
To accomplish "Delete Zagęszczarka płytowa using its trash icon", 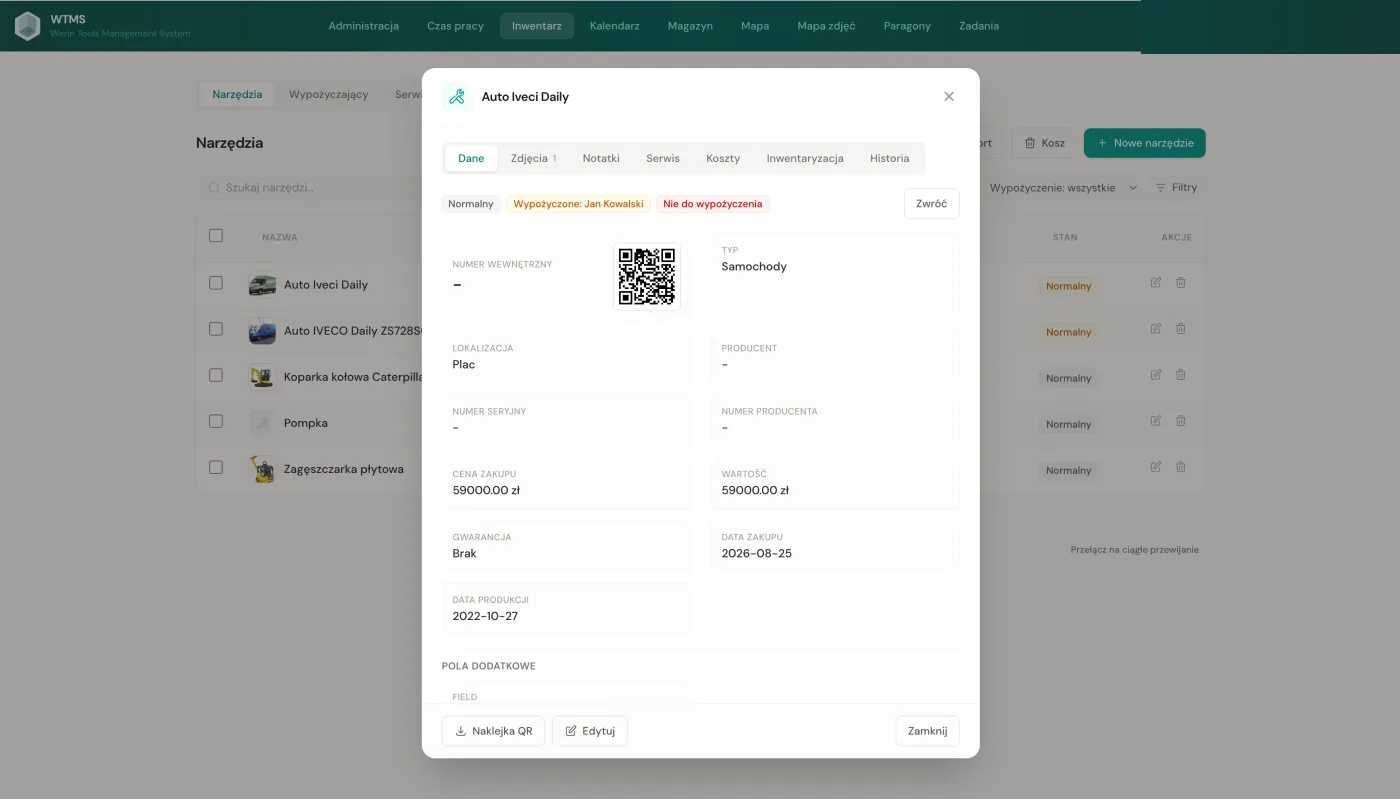I will 1181,467.
